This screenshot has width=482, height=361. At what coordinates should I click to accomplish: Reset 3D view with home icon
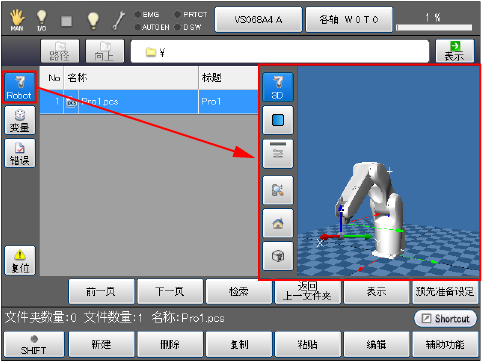tap(278, 223)
